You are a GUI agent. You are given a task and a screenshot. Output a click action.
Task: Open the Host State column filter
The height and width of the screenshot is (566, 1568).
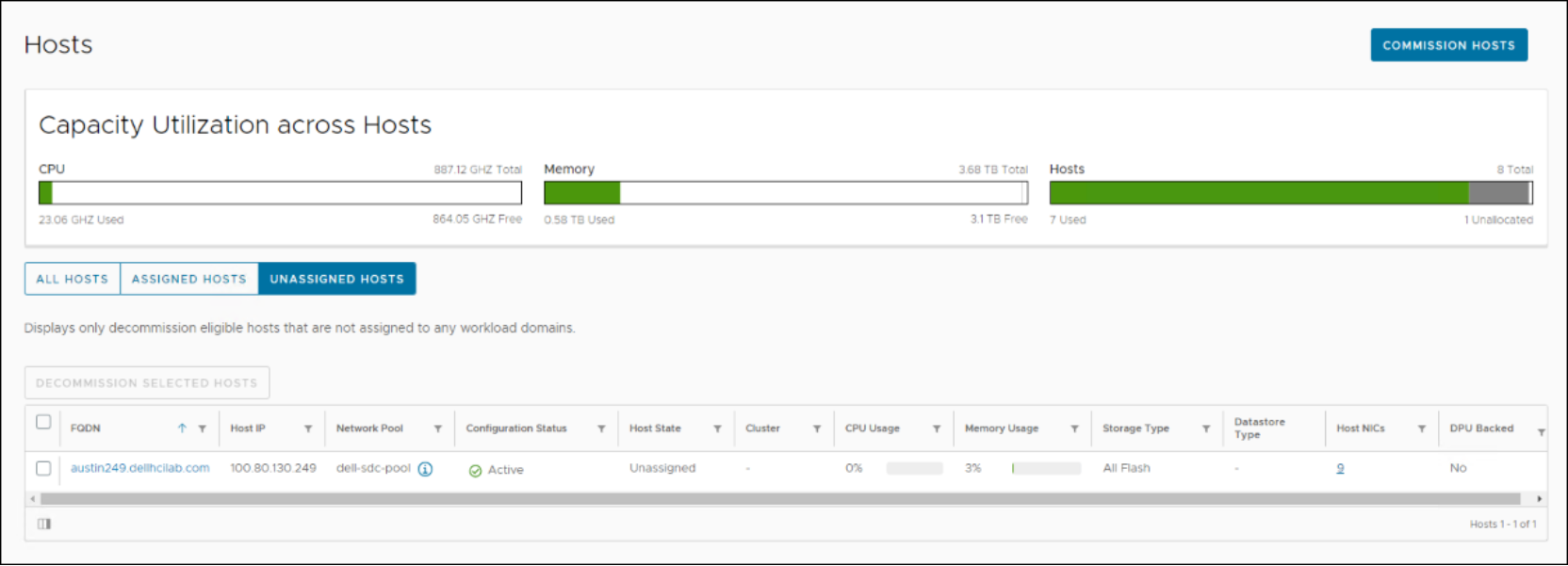tap(717, 429)
